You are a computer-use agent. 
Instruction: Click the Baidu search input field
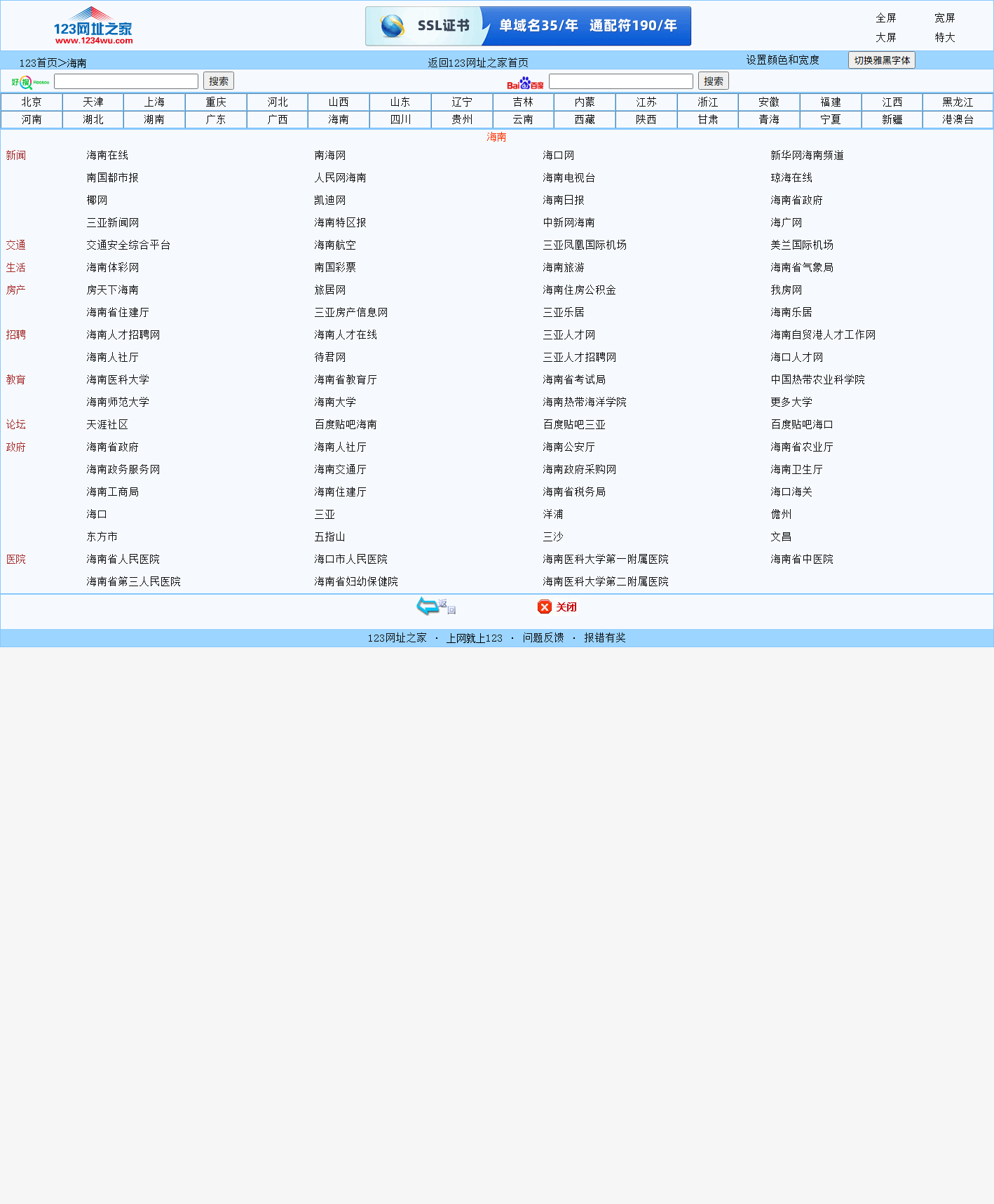tap(621, 81)
